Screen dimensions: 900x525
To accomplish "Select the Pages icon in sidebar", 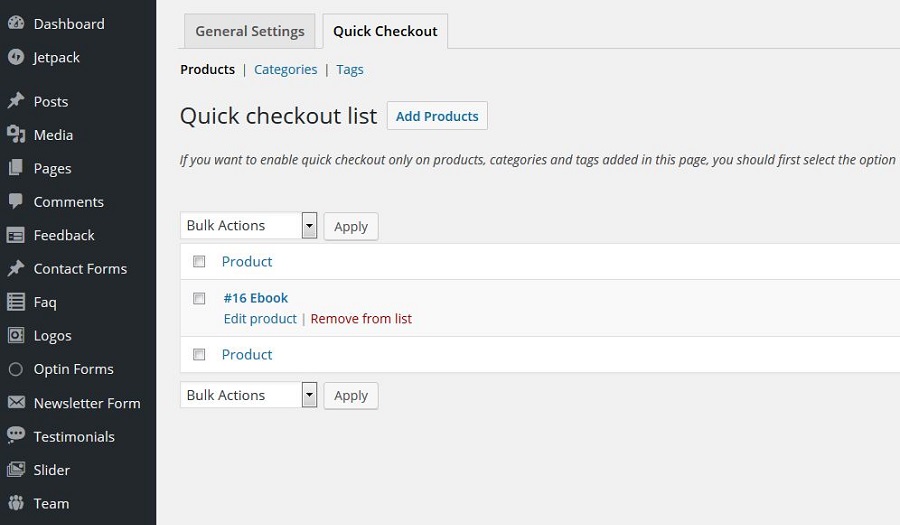I will (16, 168).
